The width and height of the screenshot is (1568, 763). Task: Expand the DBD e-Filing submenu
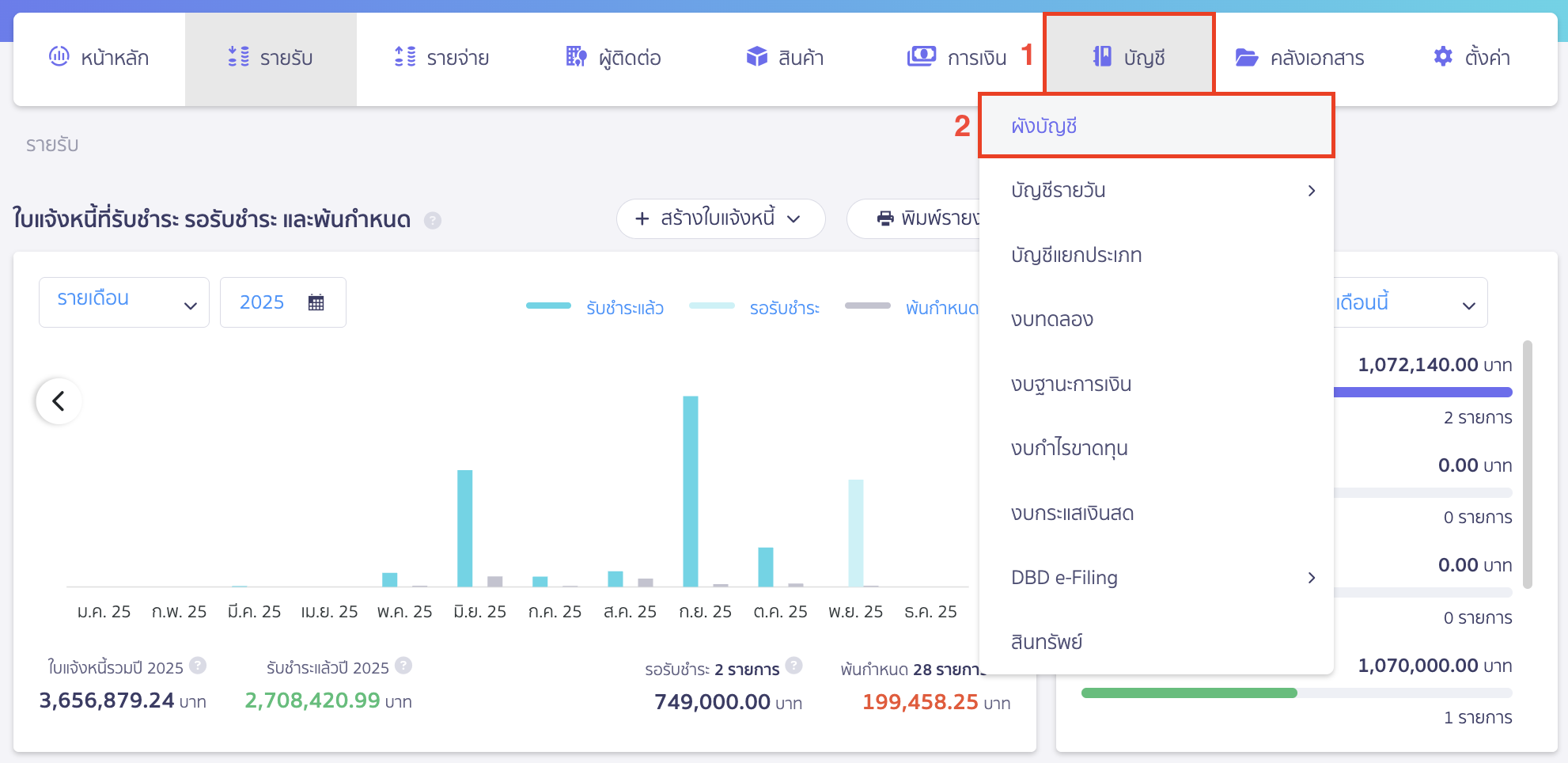[1312, 578]
